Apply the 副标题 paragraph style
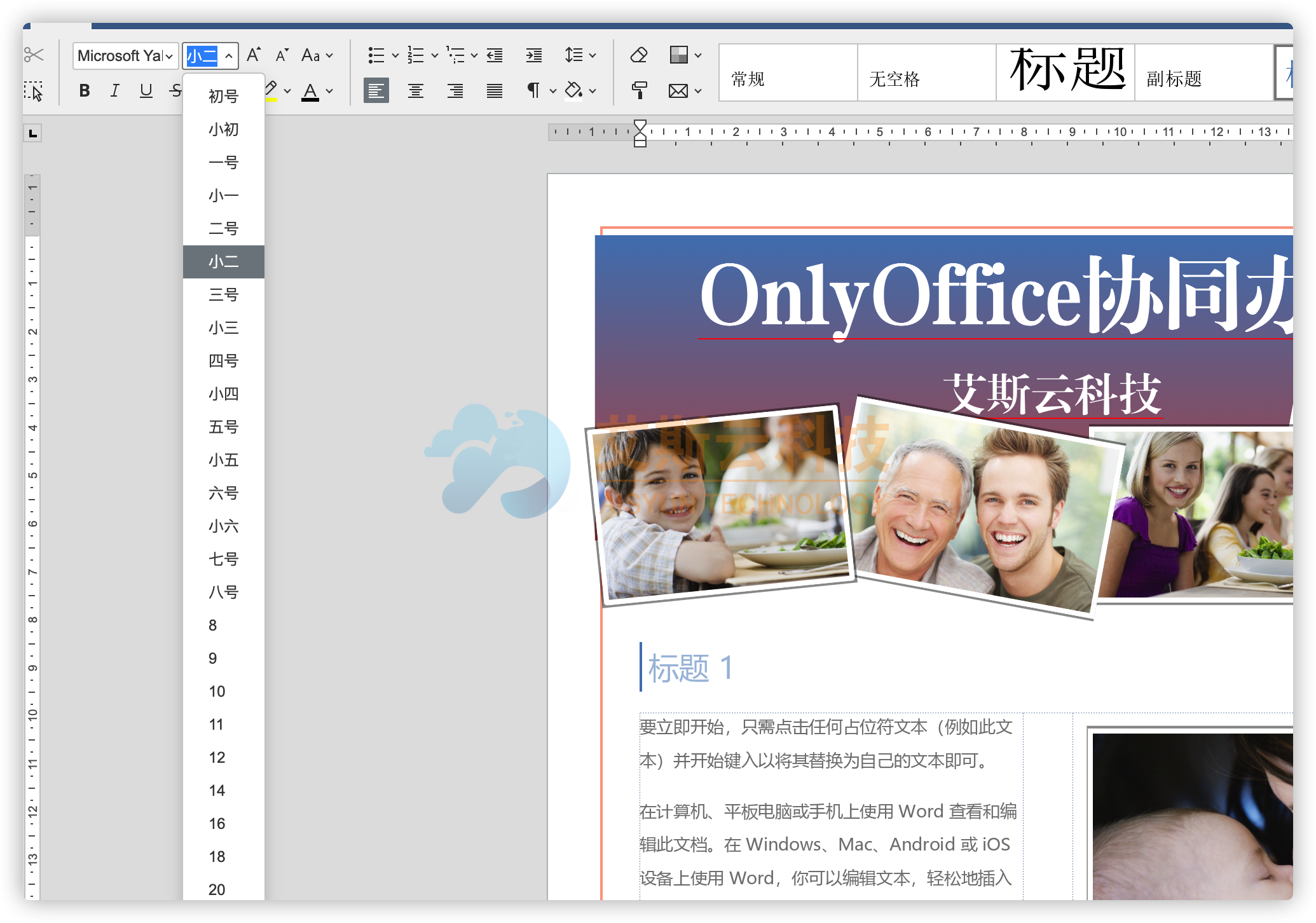The height and width of the screenshot is (923, 1316). [1203, 72]
